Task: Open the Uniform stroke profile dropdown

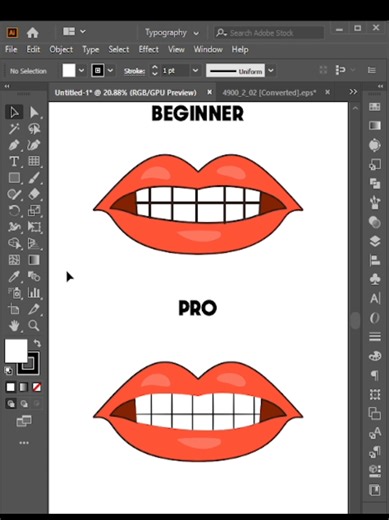Action: click(x=271, y=71)
